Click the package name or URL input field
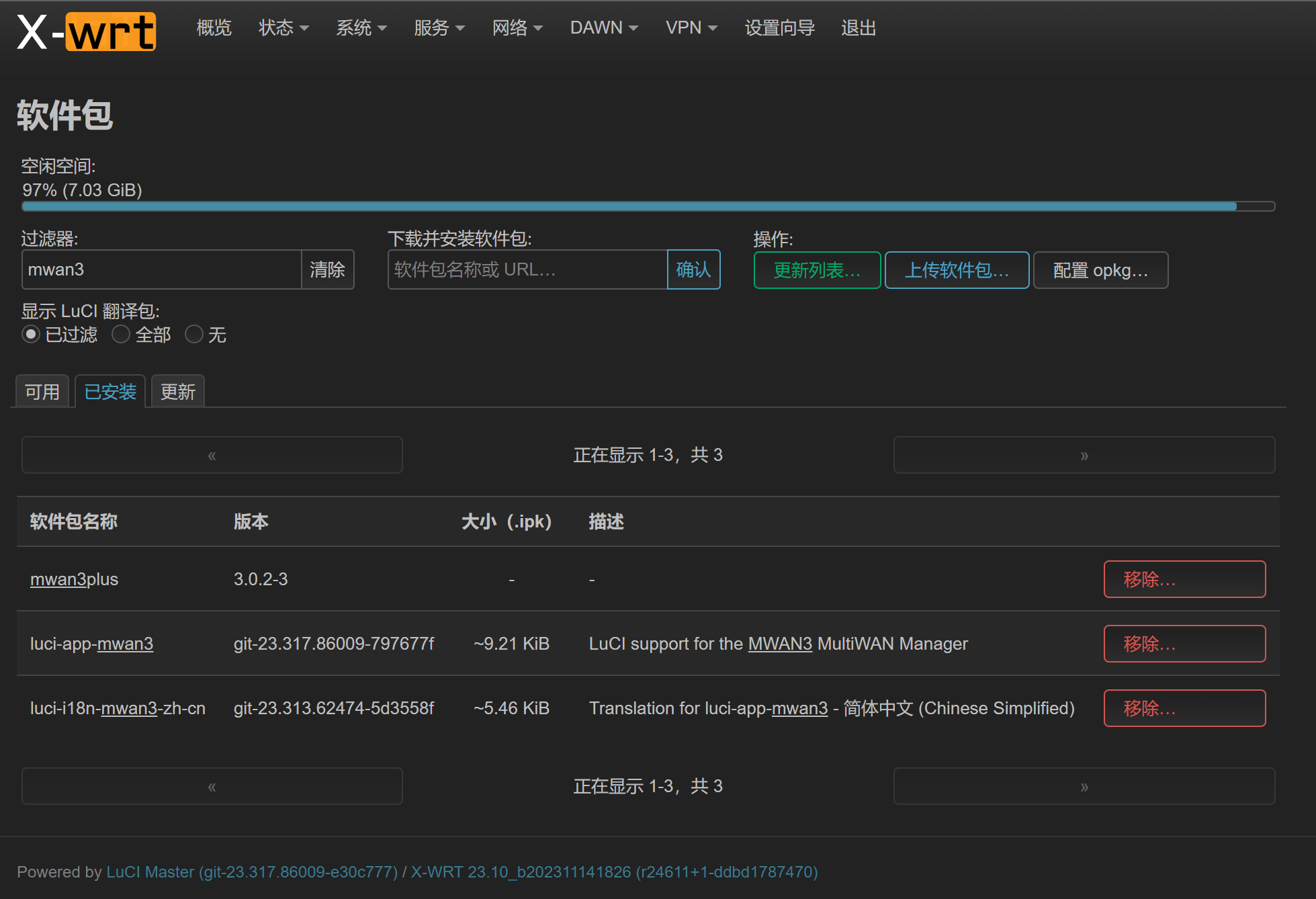The width and height of the screenshot is (1316, 899). point(527,269)
